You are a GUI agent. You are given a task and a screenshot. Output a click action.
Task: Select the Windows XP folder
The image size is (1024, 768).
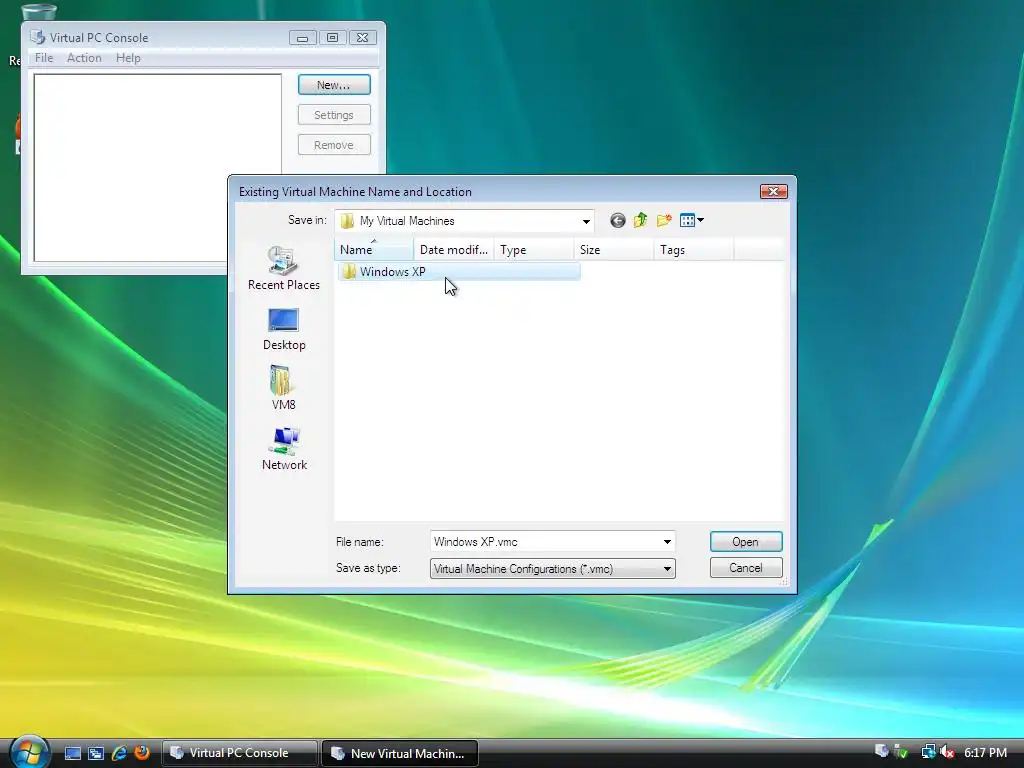458,272
